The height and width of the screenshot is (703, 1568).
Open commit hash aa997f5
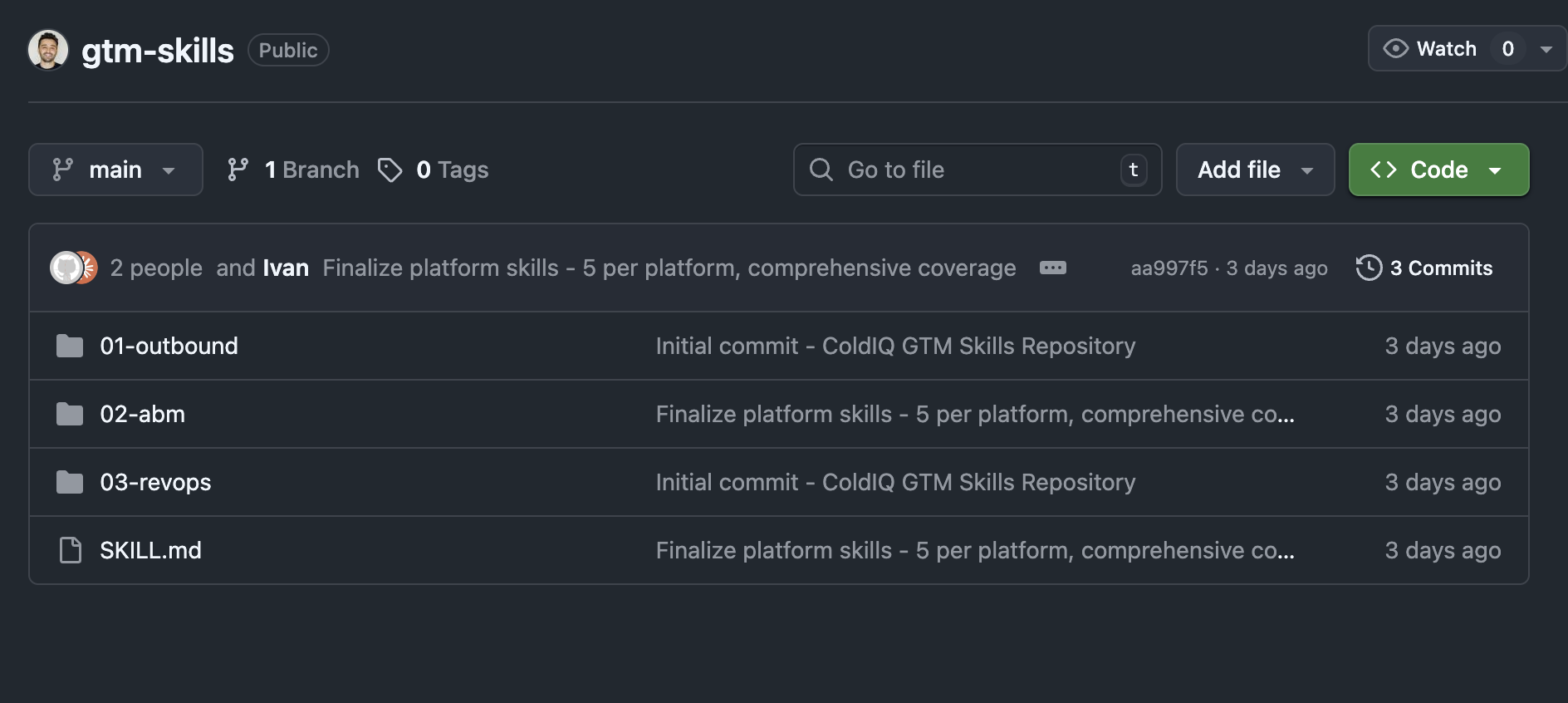click(x=1169, y=268)
